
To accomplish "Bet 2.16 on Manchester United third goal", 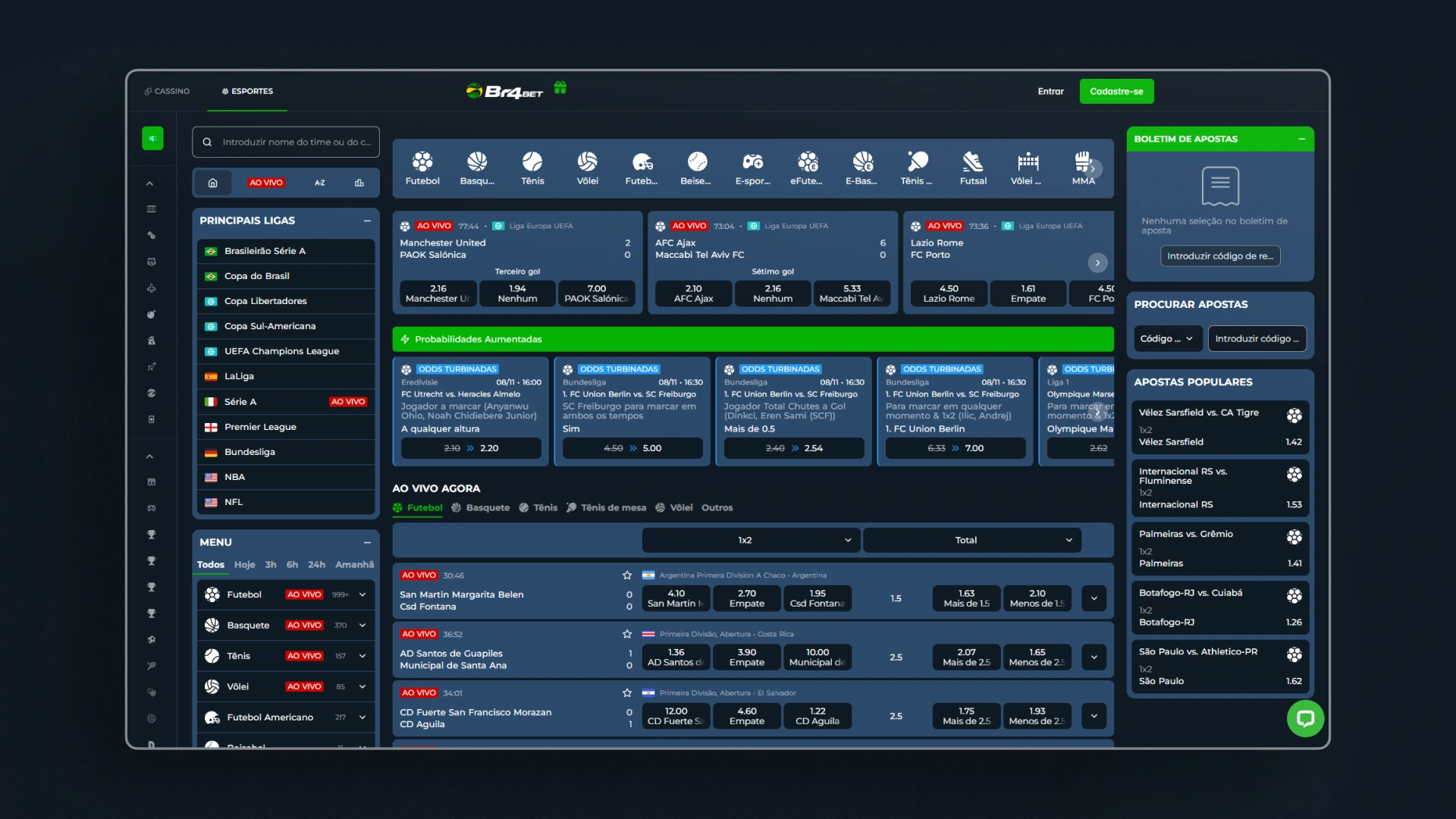I will point(438,293).
